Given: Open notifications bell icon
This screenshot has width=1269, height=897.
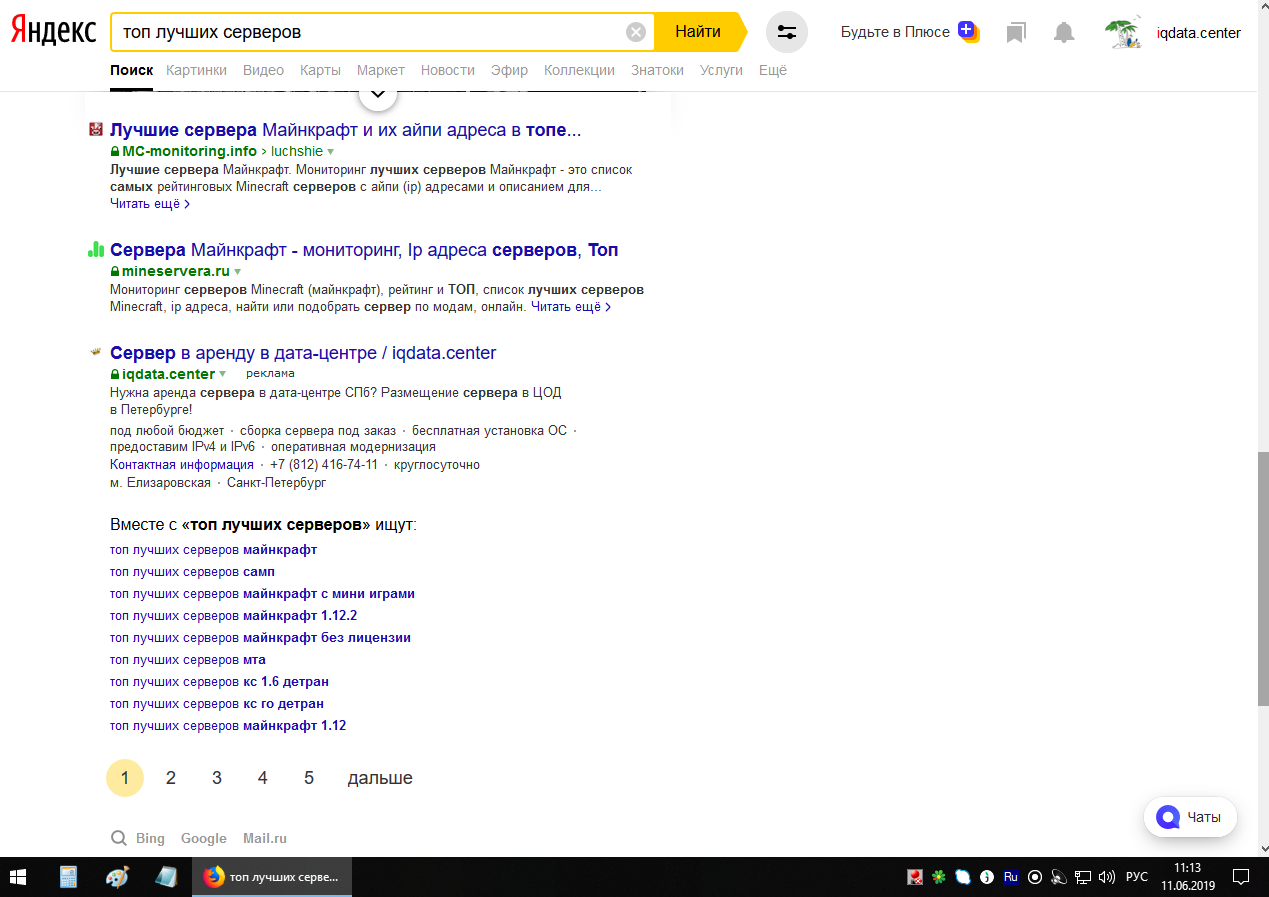Looking at the screenshot, I should tap(1064, 33).
